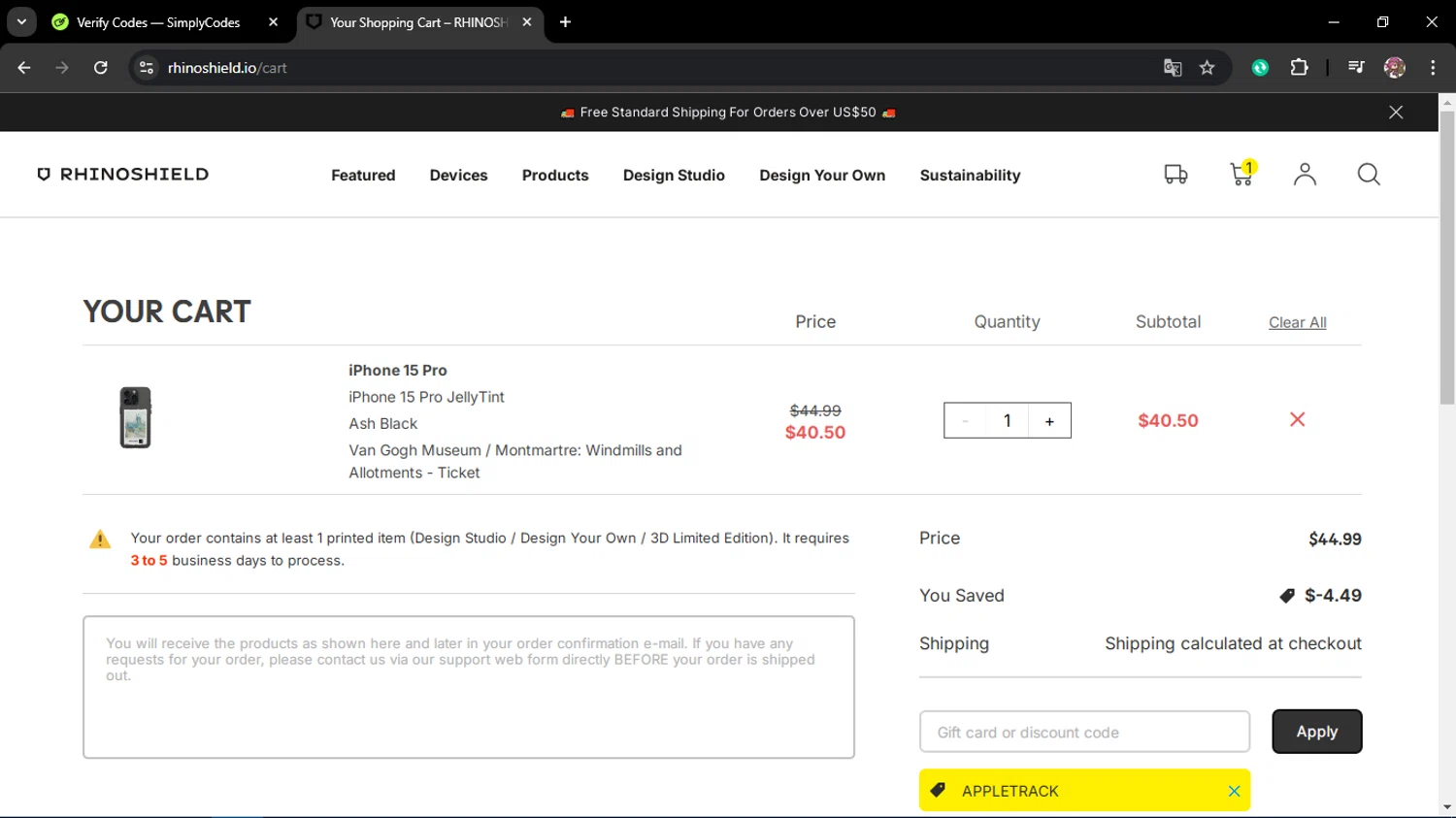The height and width of the screenshot is (818, 1456).
Task: Increase item quantity with plus button
Action: coord(1049,421)
